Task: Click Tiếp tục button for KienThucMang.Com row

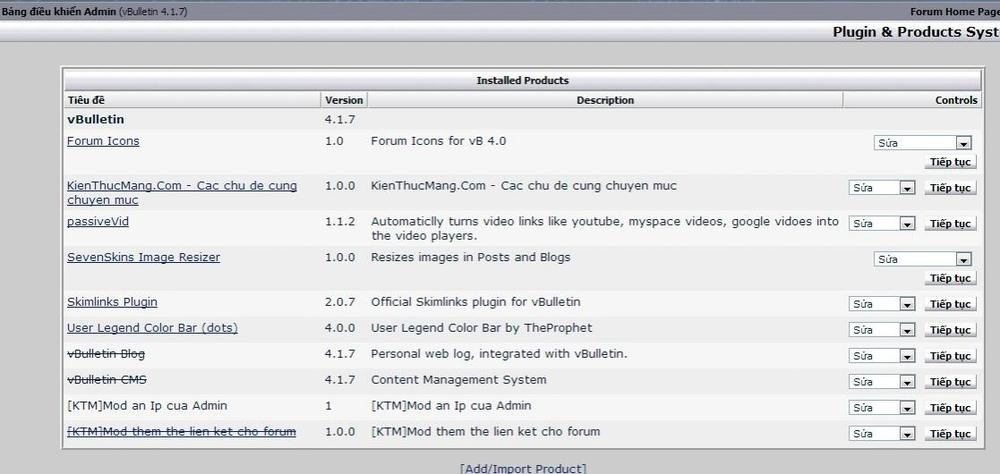Action: 950,188
